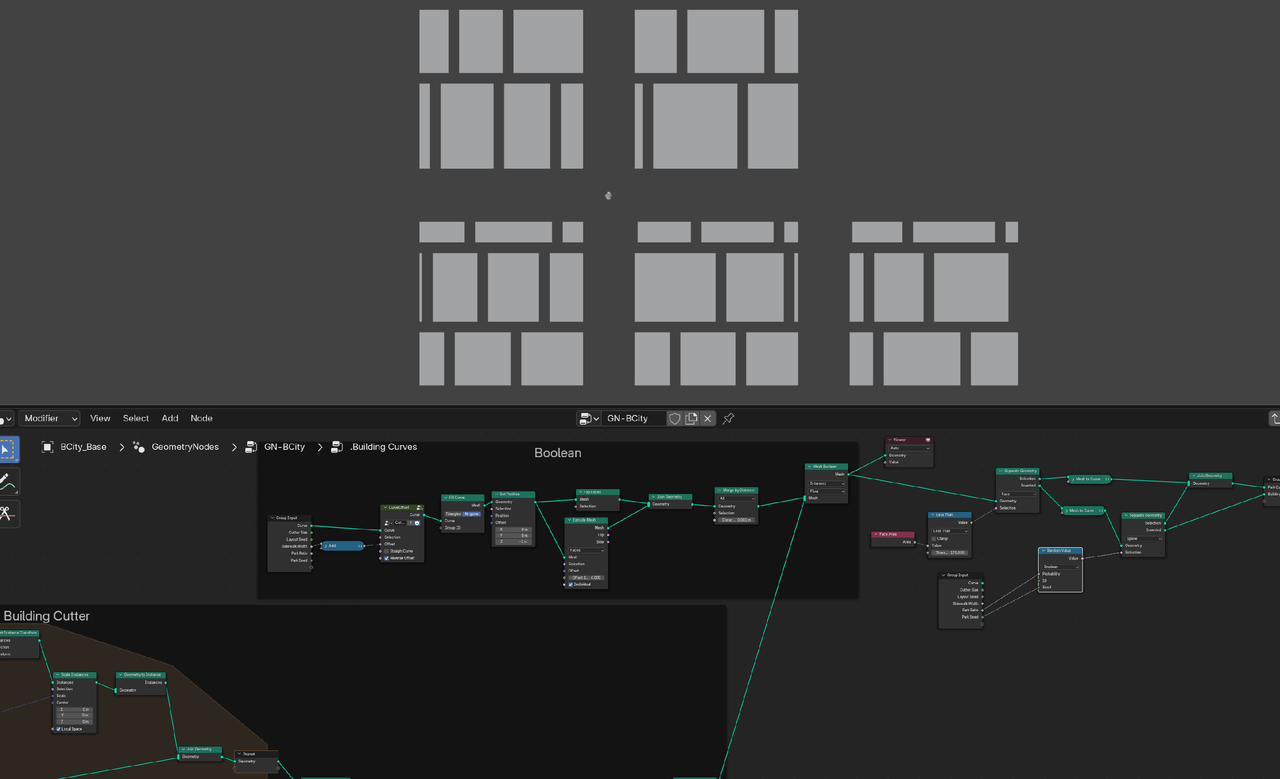Go to GeometryNodes in the breadcrumb

coord(185,447)
